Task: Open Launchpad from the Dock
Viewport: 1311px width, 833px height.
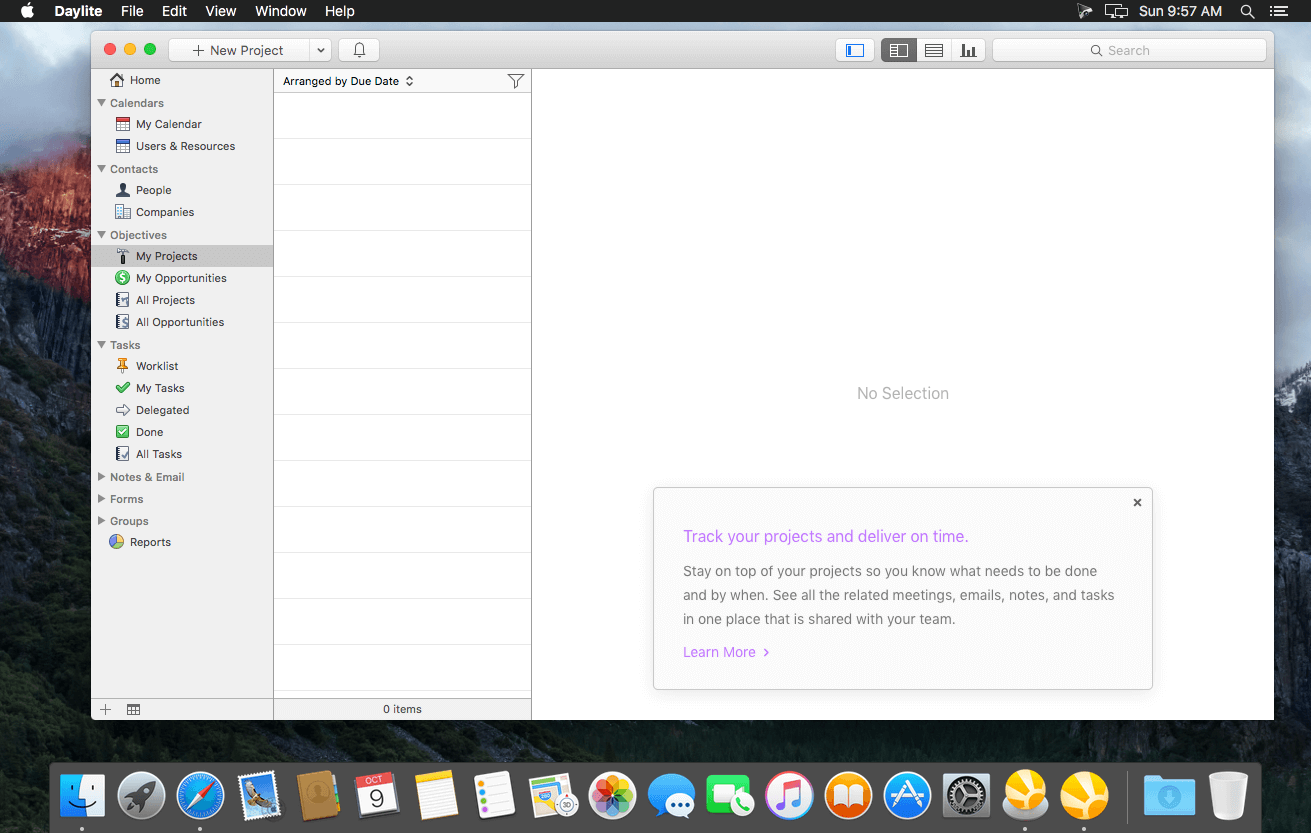Action: (141, 796)
